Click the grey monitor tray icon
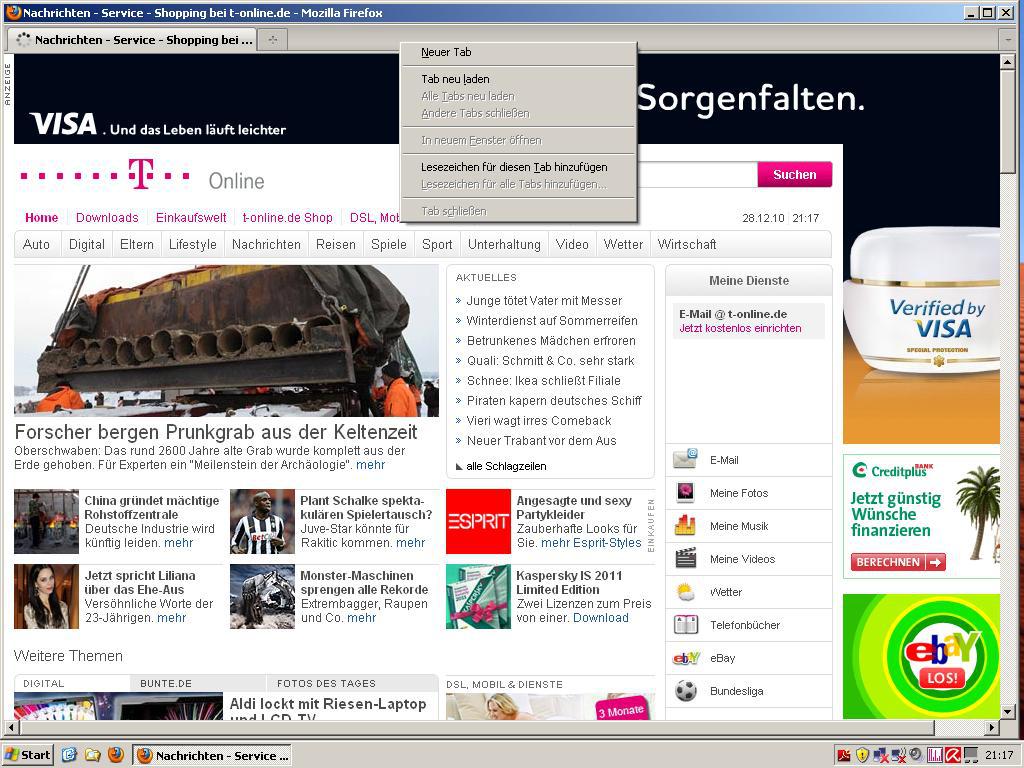 [x=971, y=756]
